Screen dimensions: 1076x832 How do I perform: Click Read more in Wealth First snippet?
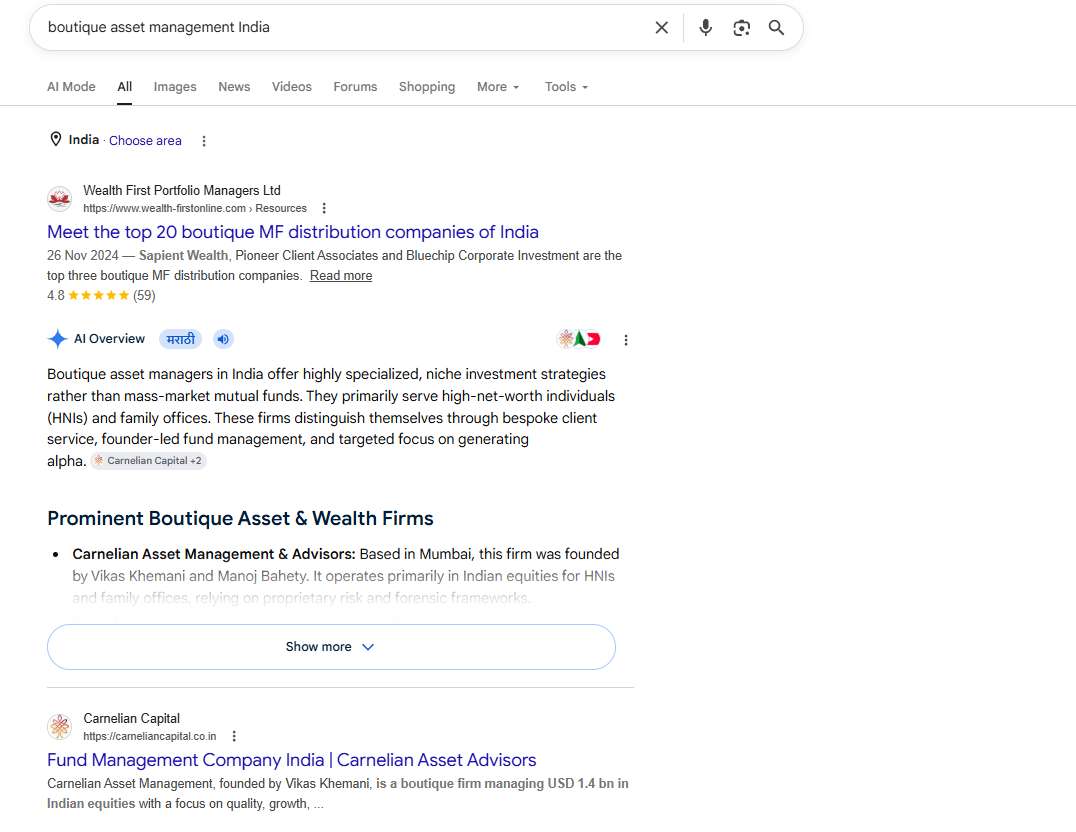(x=341, y=275)
